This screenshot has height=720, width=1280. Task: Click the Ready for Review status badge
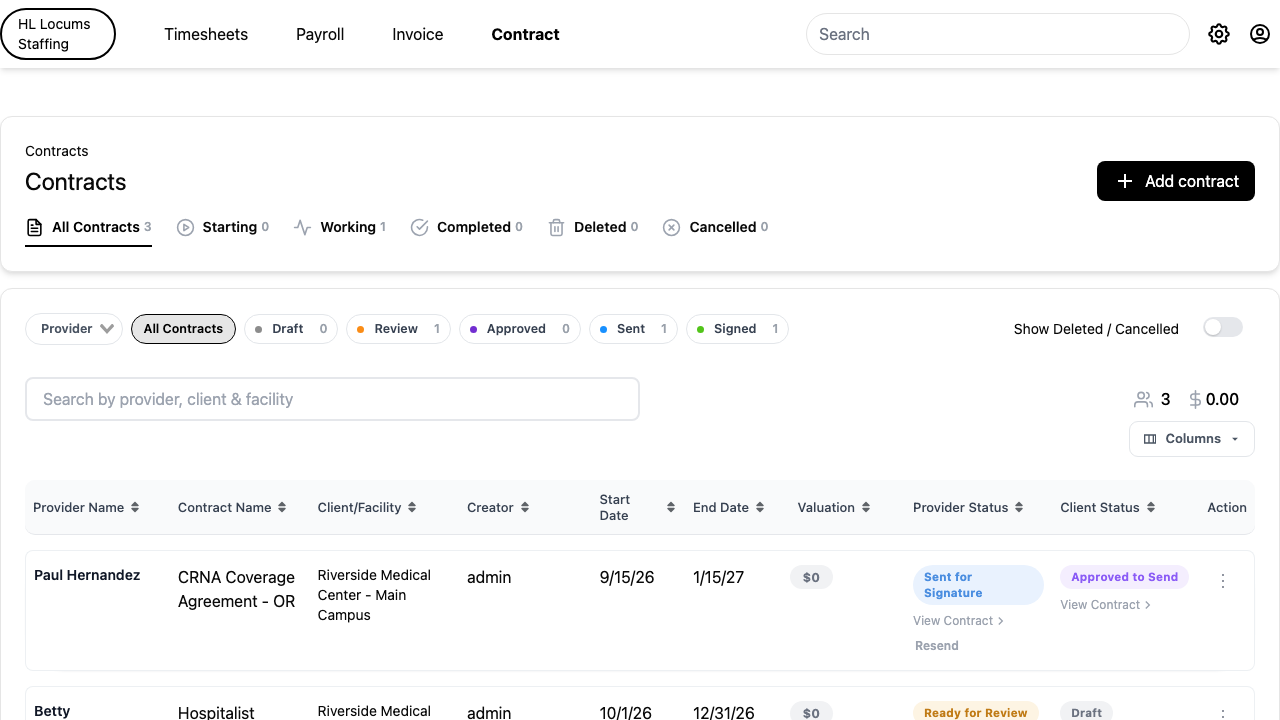(x=975, y=713)
